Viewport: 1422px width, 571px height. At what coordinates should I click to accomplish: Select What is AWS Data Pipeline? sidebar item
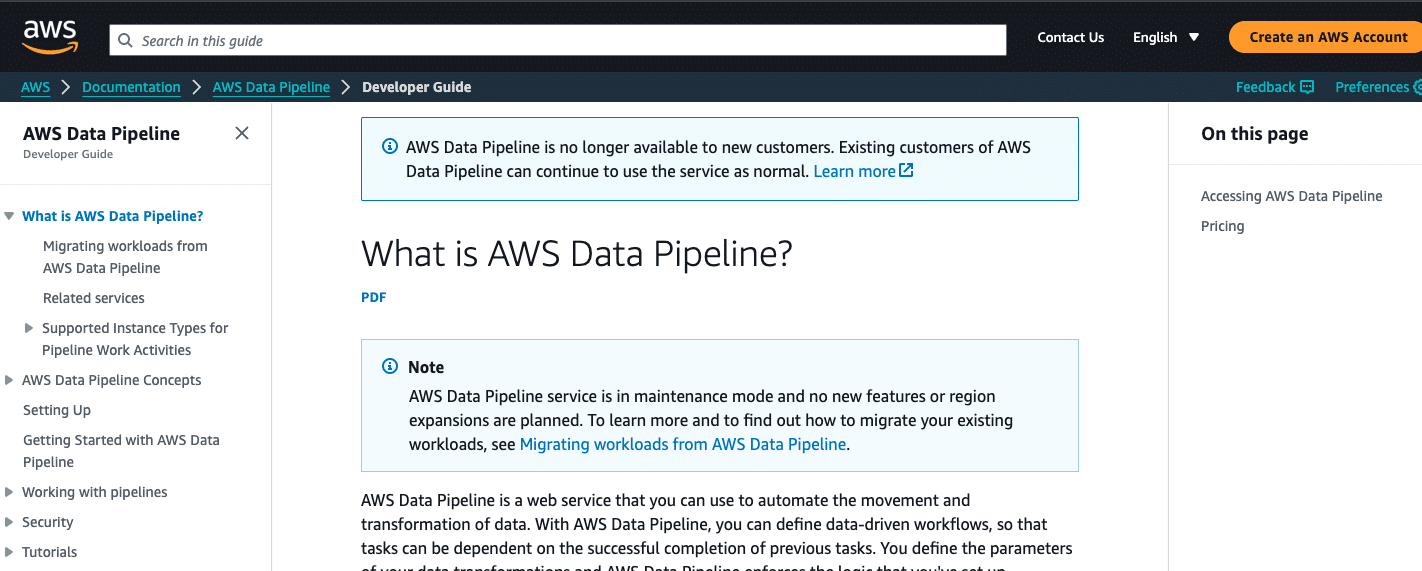point(113,216)
